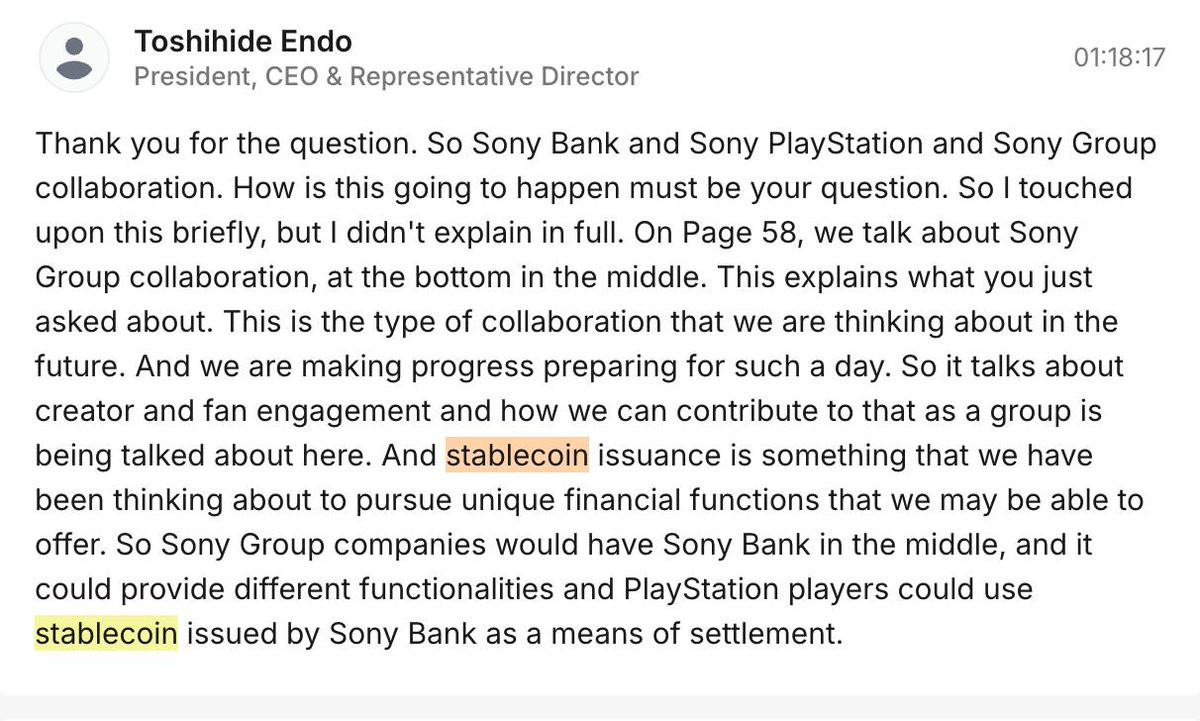Select the orange-highlighted stablecoin word
The image size is (1200, 721).
coord(517,456)
